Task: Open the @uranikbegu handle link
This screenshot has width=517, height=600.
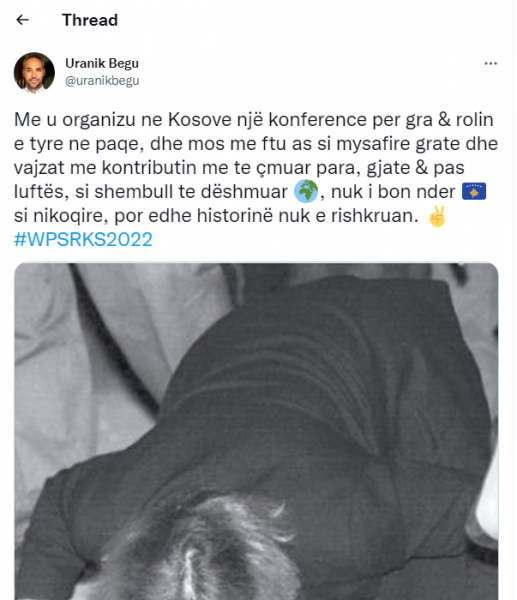Action: click(102, 81)
